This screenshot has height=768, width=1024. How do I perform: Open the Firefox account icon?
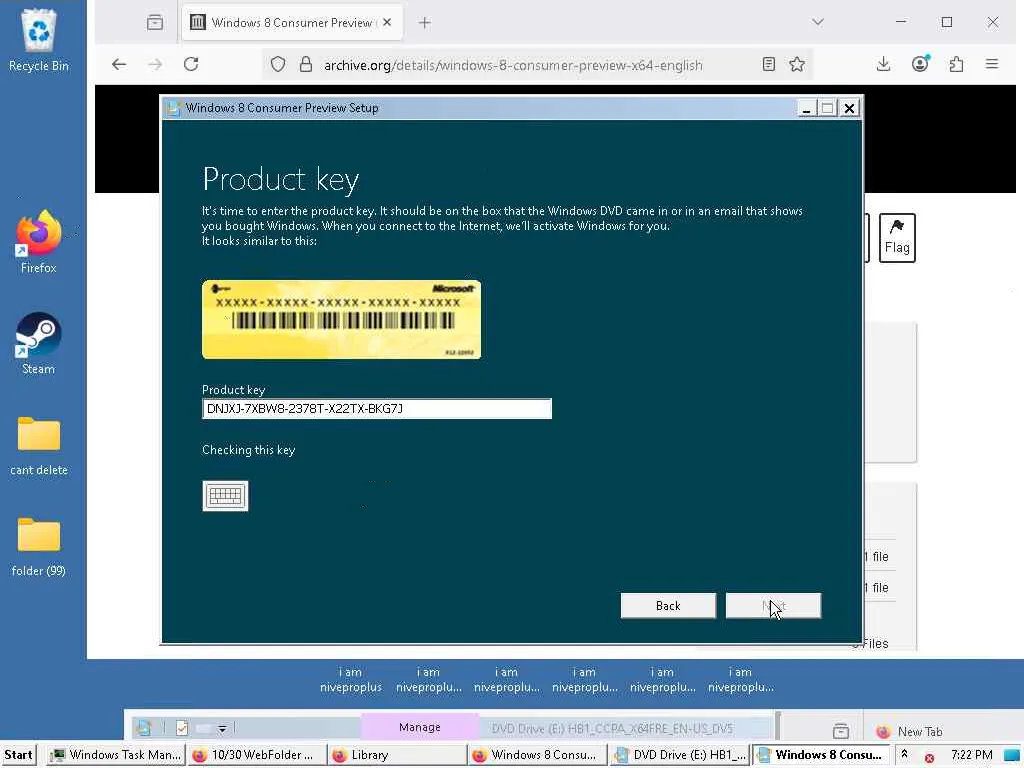click(x=920, y=64)
